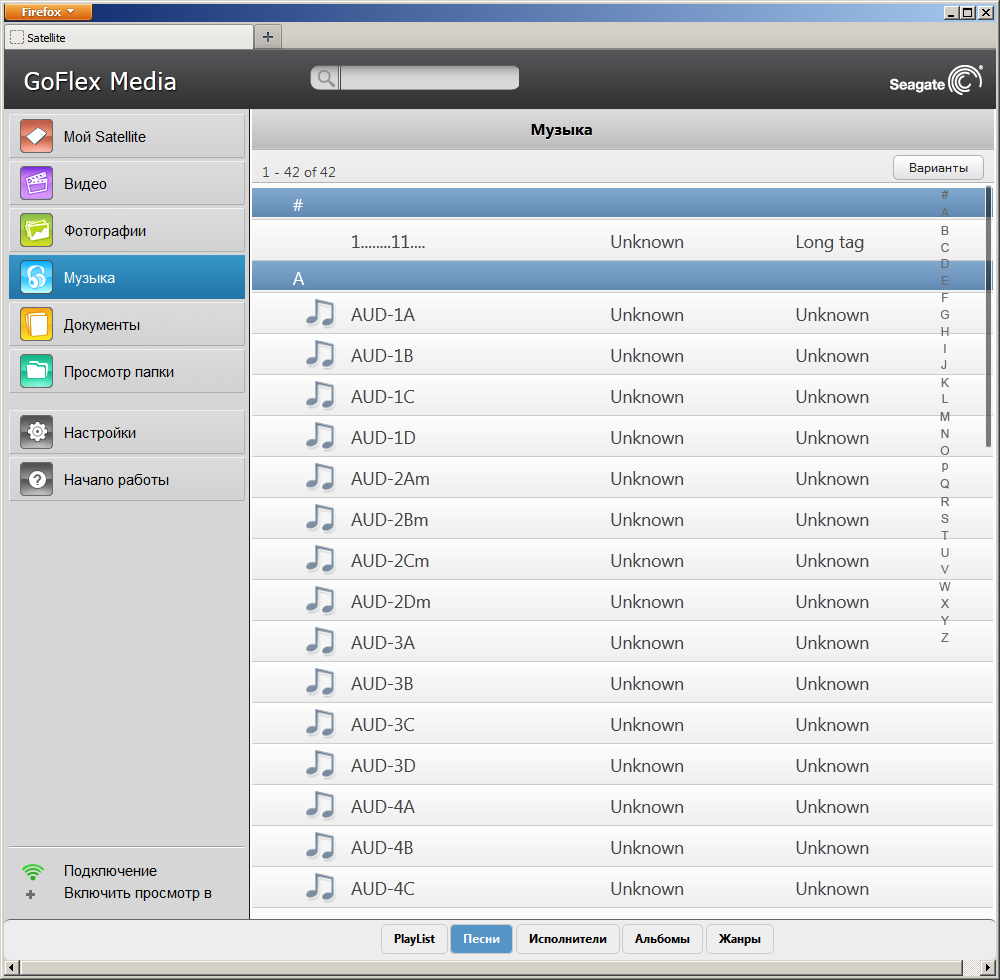Image resolution: width=1000 pixels, height=980 pixels.
Task: Click Включить просмотр в link
Action: pyautogui.click(x=138, y=893)
